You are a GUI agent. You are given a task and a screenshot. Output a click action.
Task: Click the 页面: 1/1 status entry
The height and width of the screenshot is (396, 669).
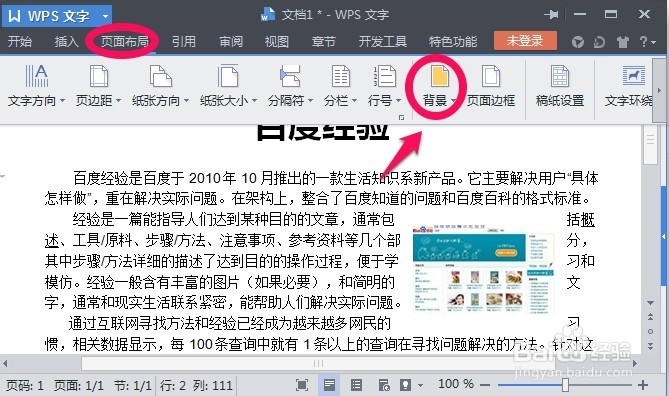point(79,386)
